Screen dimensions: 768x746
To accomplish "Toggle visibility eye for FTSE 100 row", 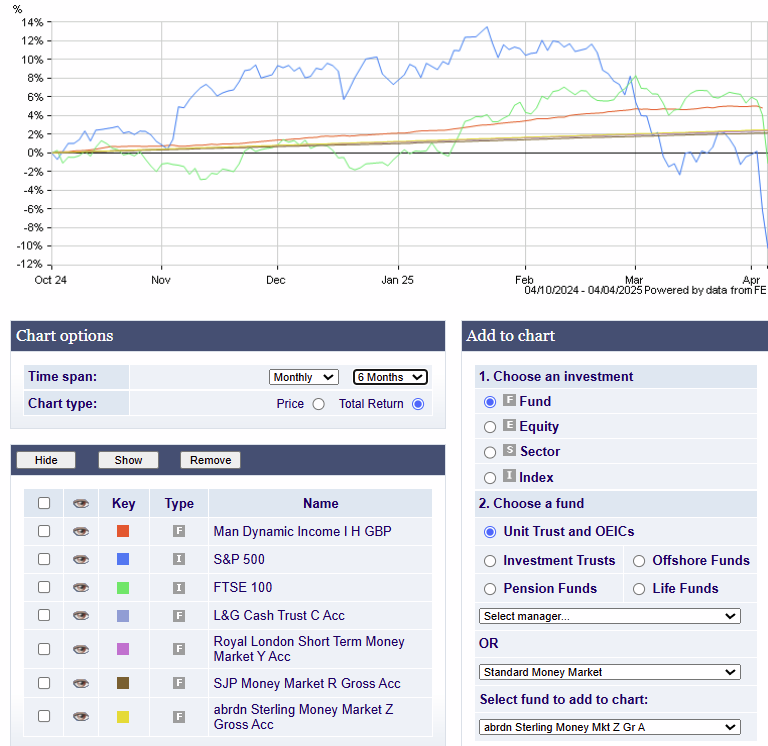I will click(x=81, y=587).
